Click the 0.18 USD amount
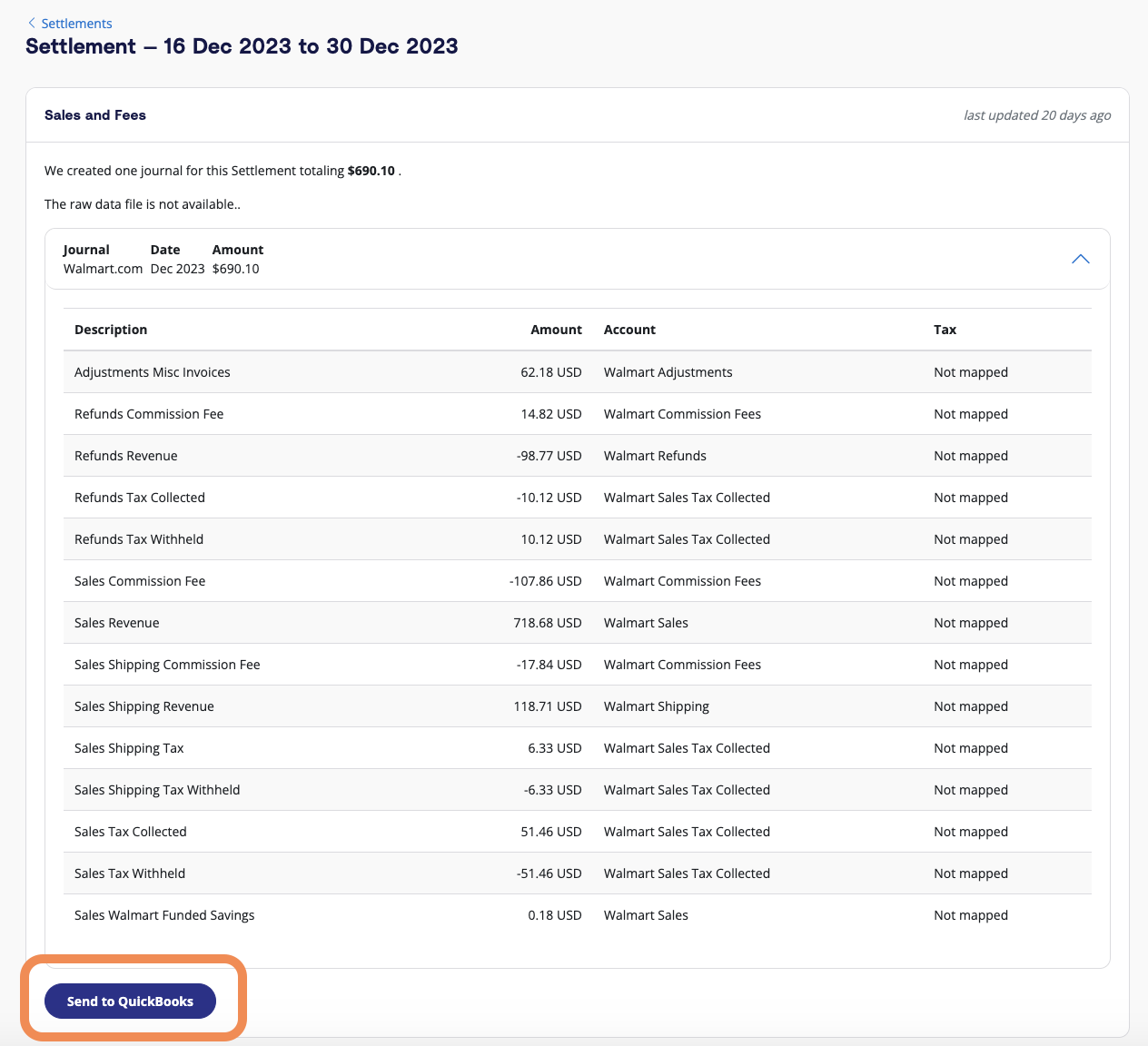This screenshot has width=1148, height=1046. (555, 915)
